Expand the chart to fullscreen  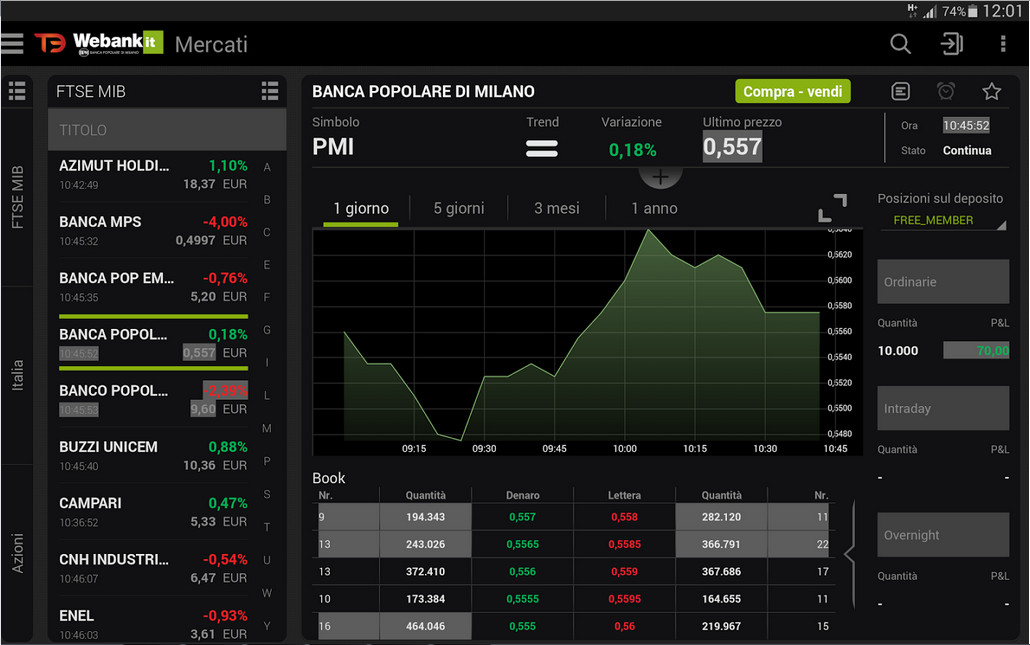pos(832,208)
